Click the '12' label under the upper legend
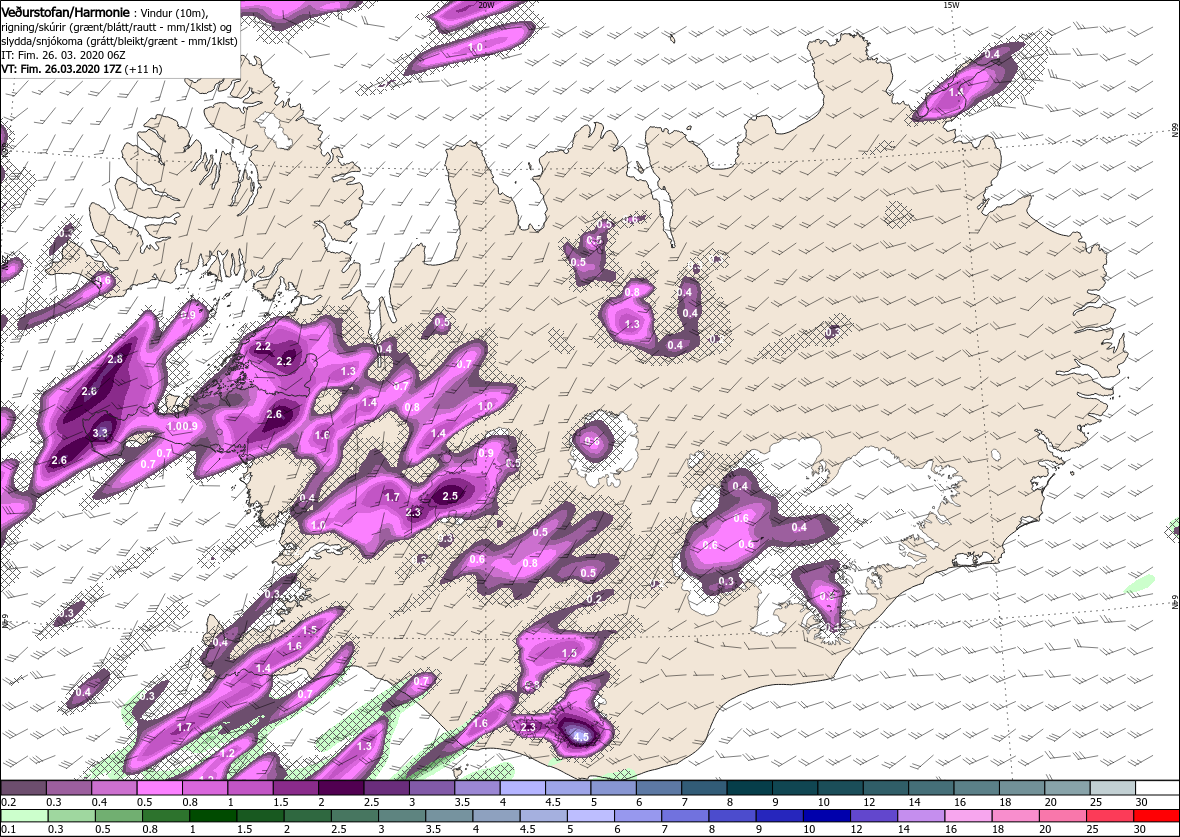Screen dimensions: 1180x837 pyautogui.click(x=869, y=802)
